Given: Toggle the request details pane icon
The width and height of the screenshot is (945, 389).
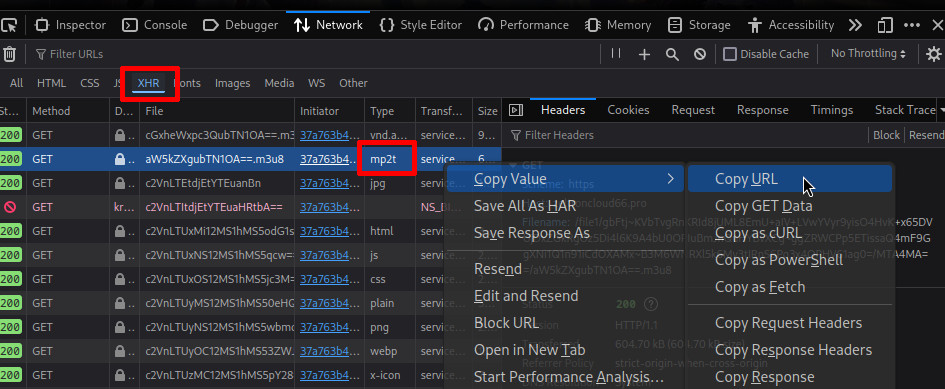Looking at the screenshot, I should coord(515,110).
